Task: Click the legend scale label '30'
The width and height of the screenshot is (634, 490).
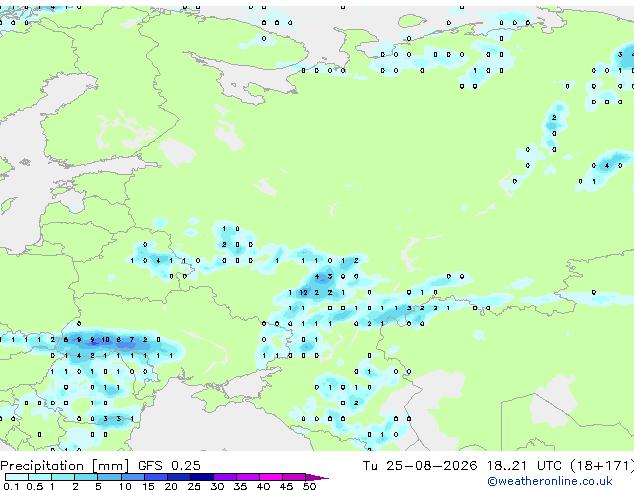Action: (x=217, y=486)
